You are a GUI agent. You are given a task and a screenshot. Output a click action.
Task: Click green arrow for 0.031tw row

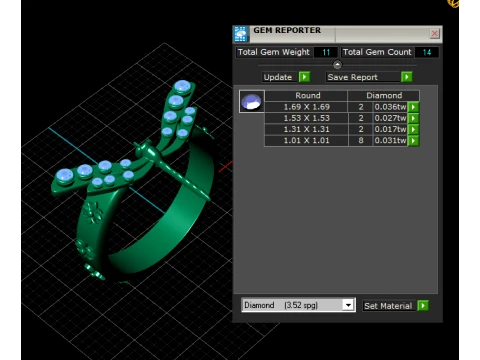(x=414, y=140)
